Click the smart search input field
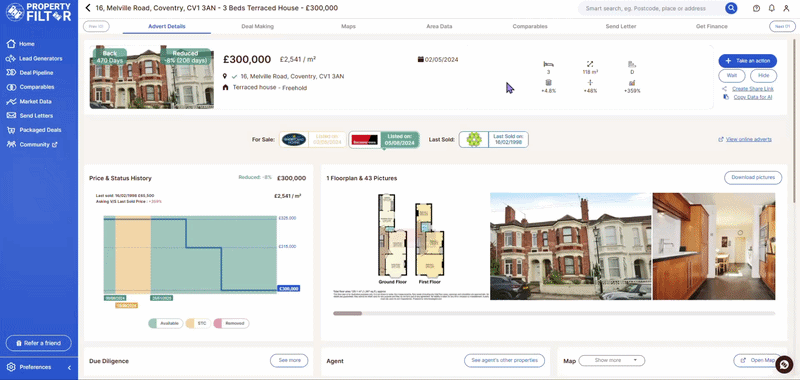 point(651,8)
